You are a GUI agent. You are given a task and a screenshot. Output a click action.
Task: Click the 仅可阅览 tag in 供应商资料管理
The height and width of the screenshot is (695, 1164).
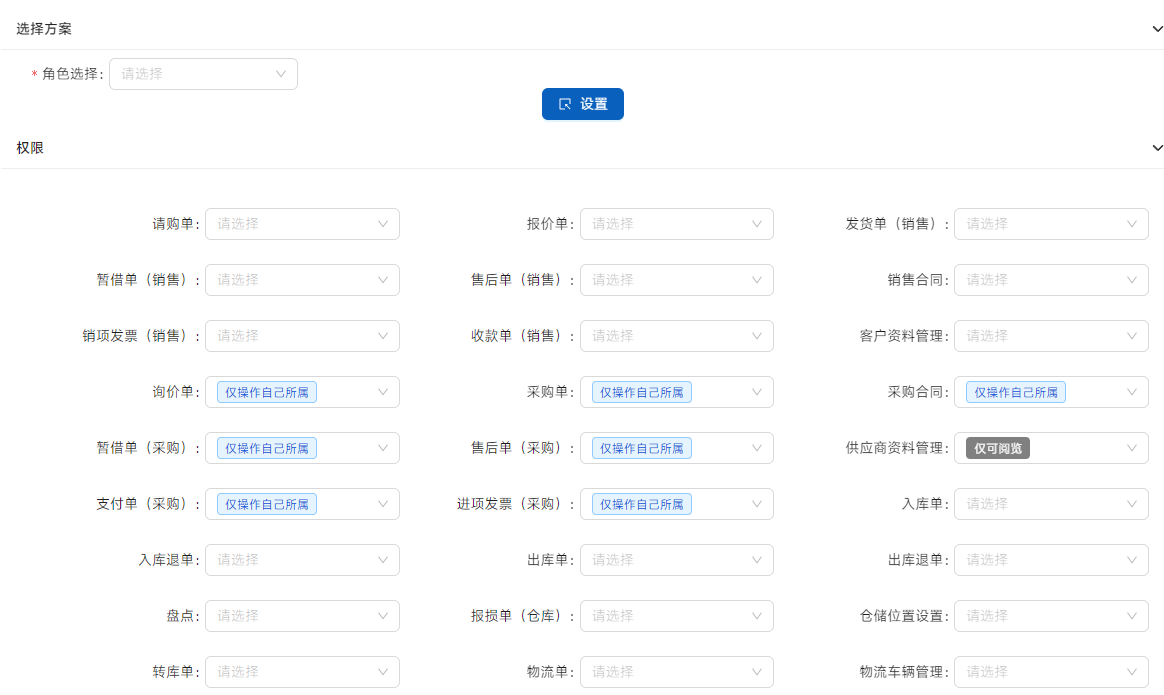tap(998, 449)
